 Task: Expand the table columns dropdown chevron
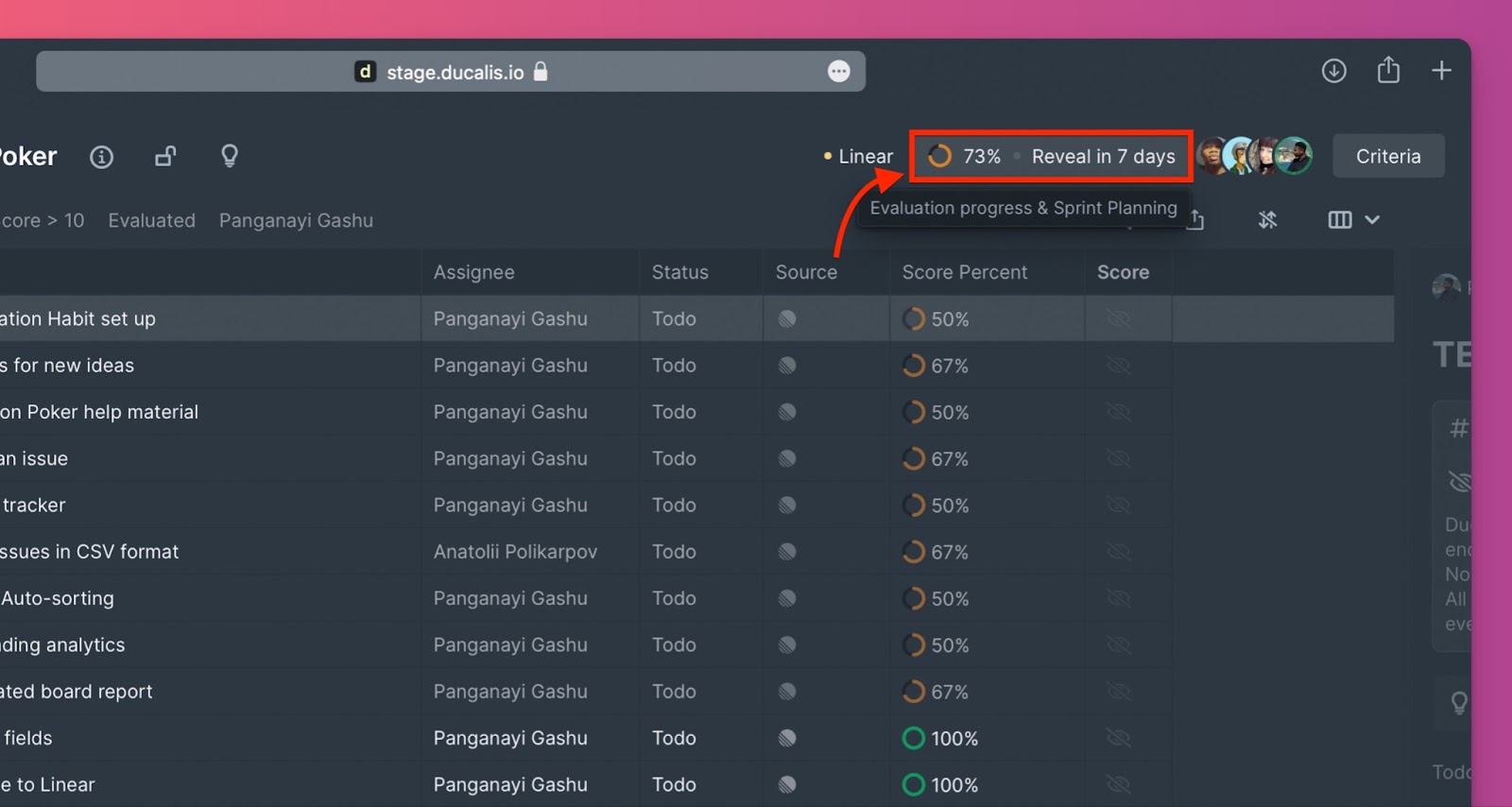point(1372,220)
